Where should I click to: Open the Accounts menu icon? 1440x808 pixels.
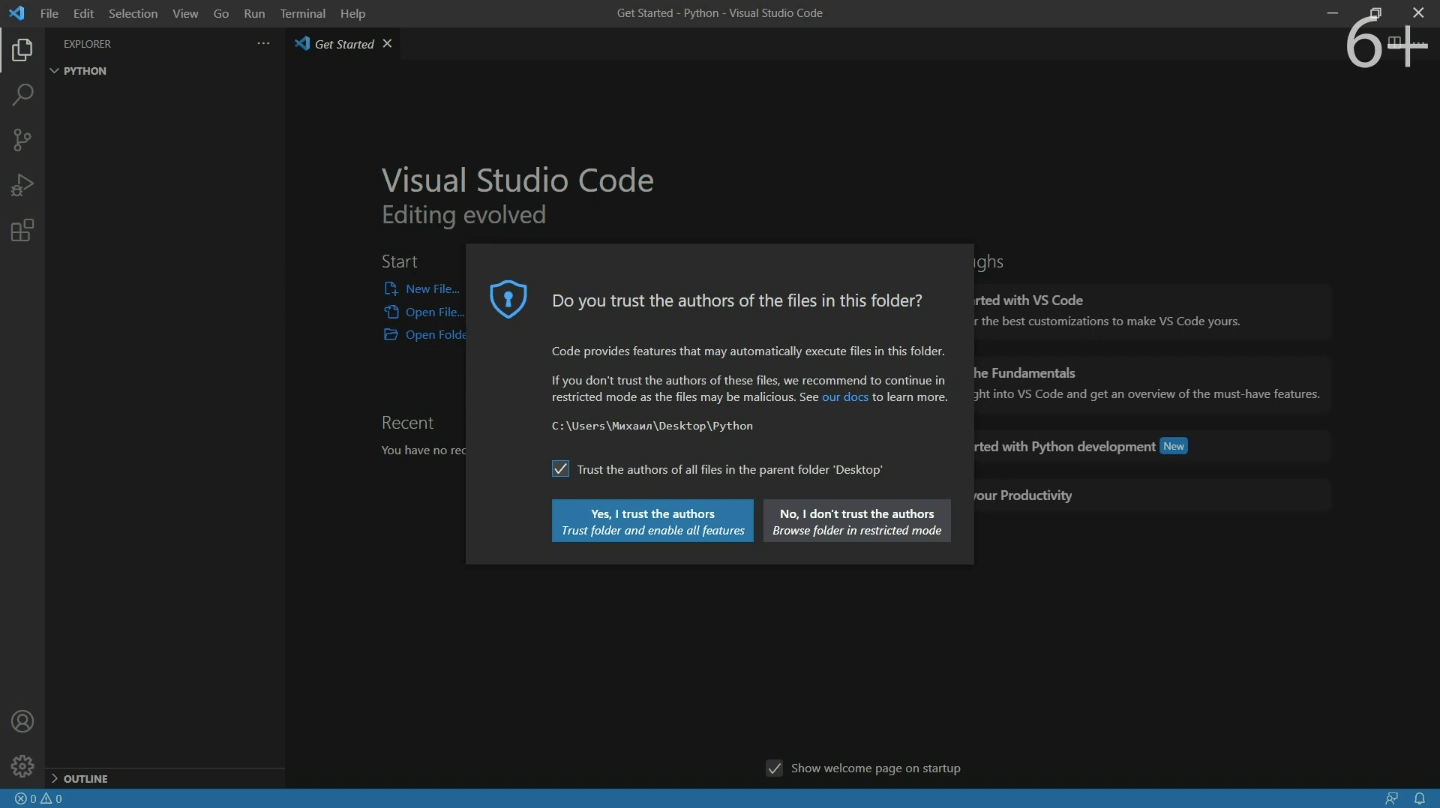[x=22, y=722]
